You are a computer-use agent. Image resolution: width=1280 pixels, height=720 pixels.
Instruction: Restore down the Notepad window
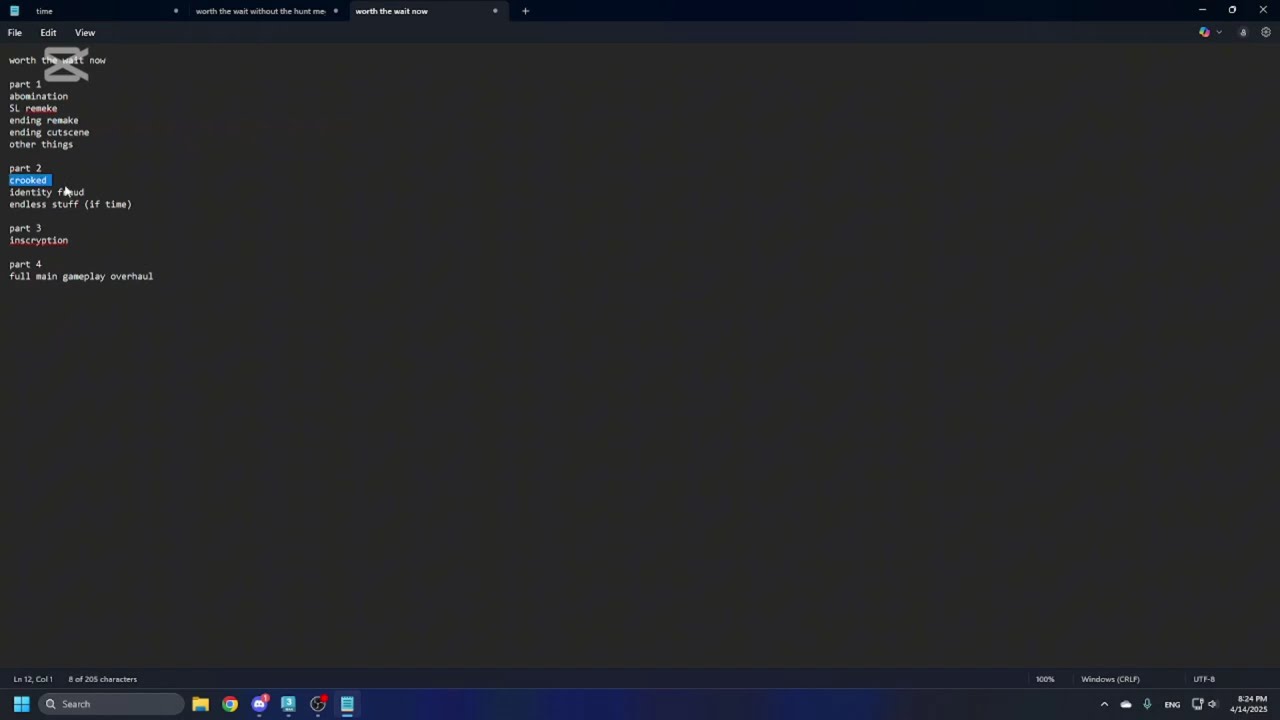coord(1232,10)
